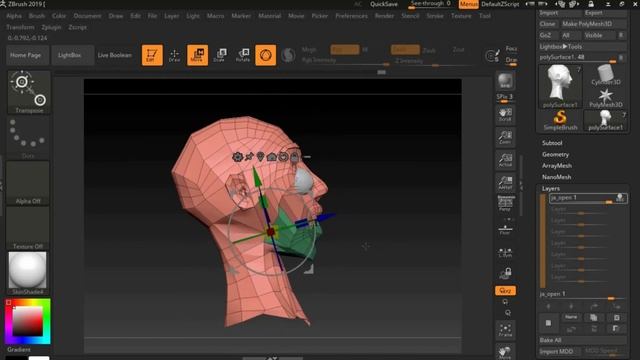The width and height of the screenshot is (640, 360).
Task: Open the Texture Off picker
Action: (28, 228)
